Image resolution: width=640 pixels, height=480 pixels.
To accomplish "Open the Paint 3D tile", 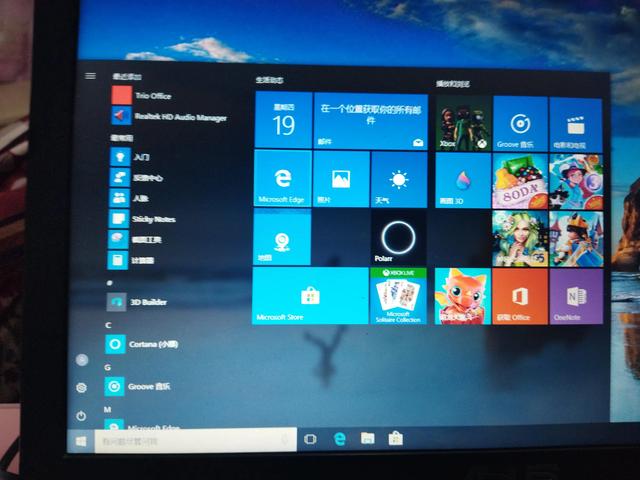I will click(463, 181).
